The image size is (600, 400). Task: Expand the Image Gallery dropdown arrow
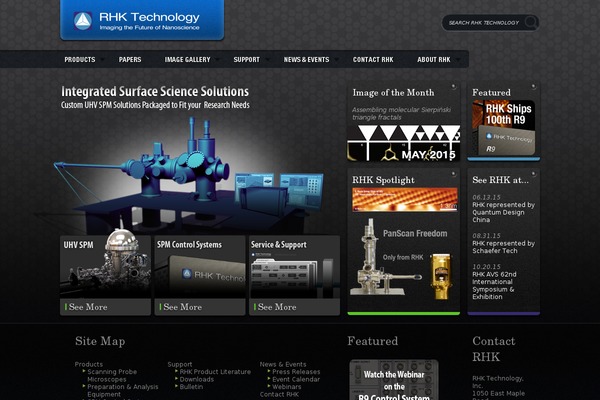[217, 60]
